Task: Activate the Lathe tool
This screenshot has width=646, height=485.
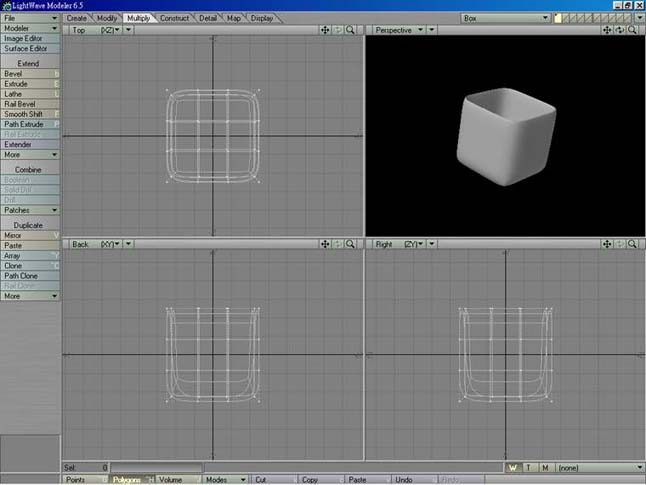Action: tap(30, 94)
